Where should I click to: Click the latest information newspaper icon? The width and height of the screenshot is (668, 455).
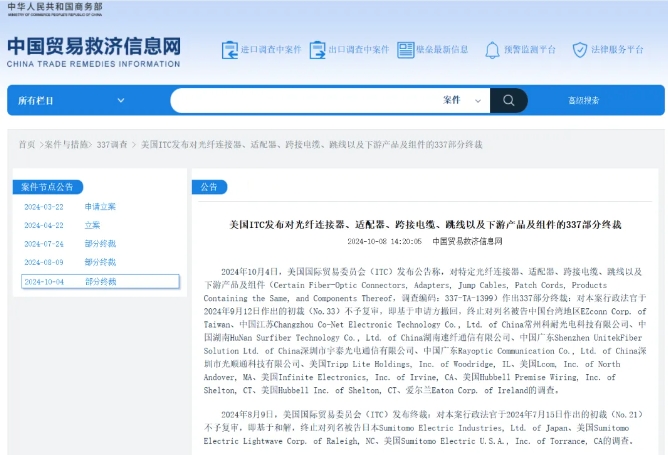pyautogui.click(x=406, y=50)
